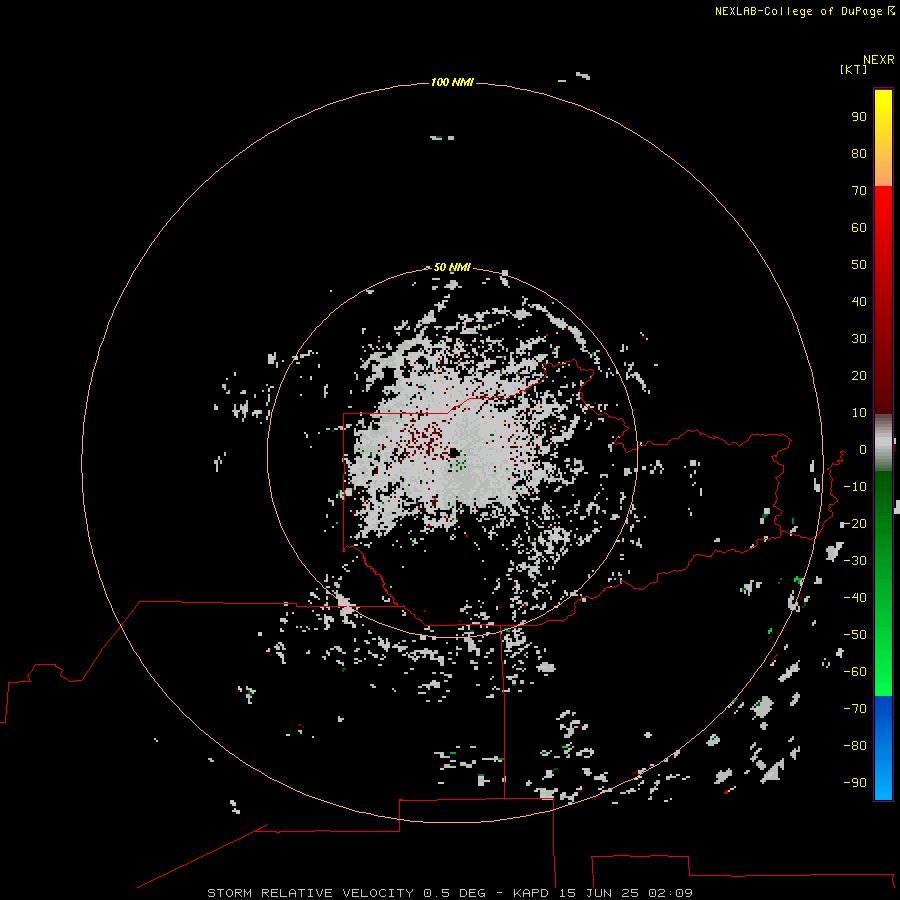Click the 10 value on the velocity scale

tap(859, 413)
